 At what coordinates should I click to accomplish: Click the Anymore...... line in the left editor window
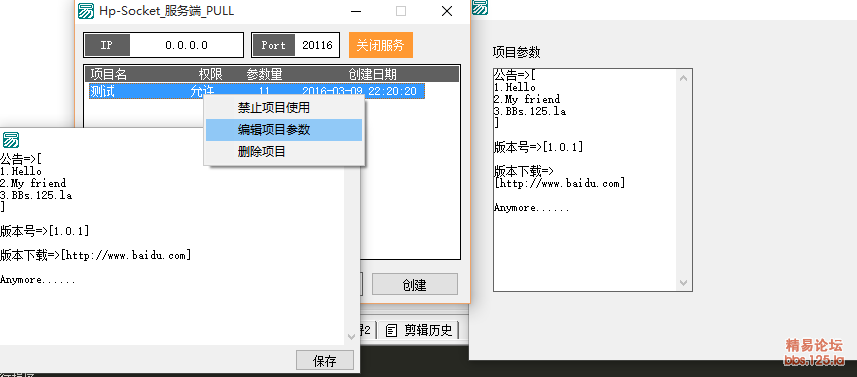(x=38, y=280)
